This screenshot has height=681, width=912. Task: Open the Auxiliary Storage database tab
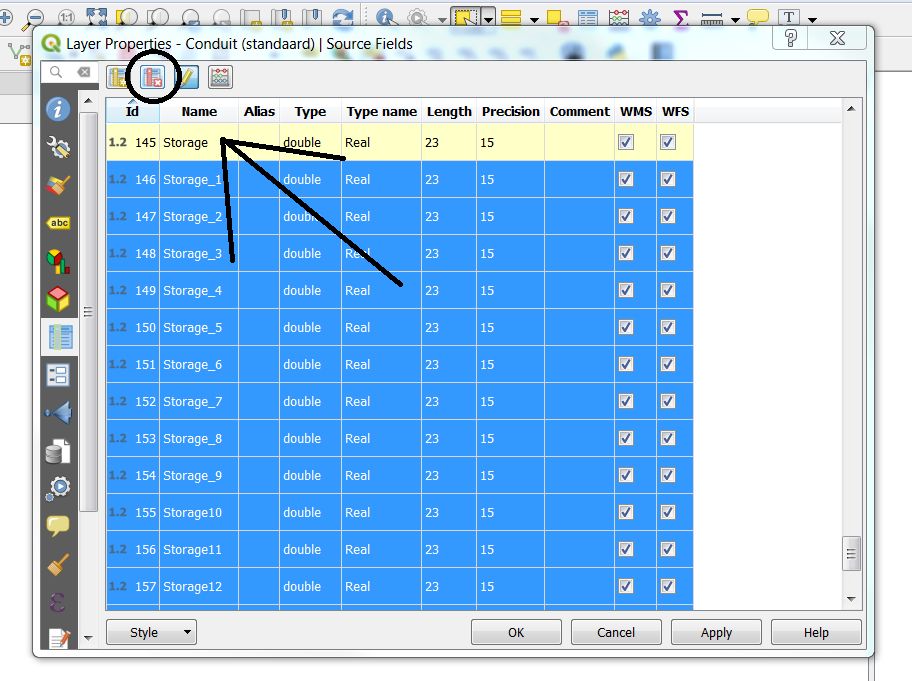tap(58, 451)
